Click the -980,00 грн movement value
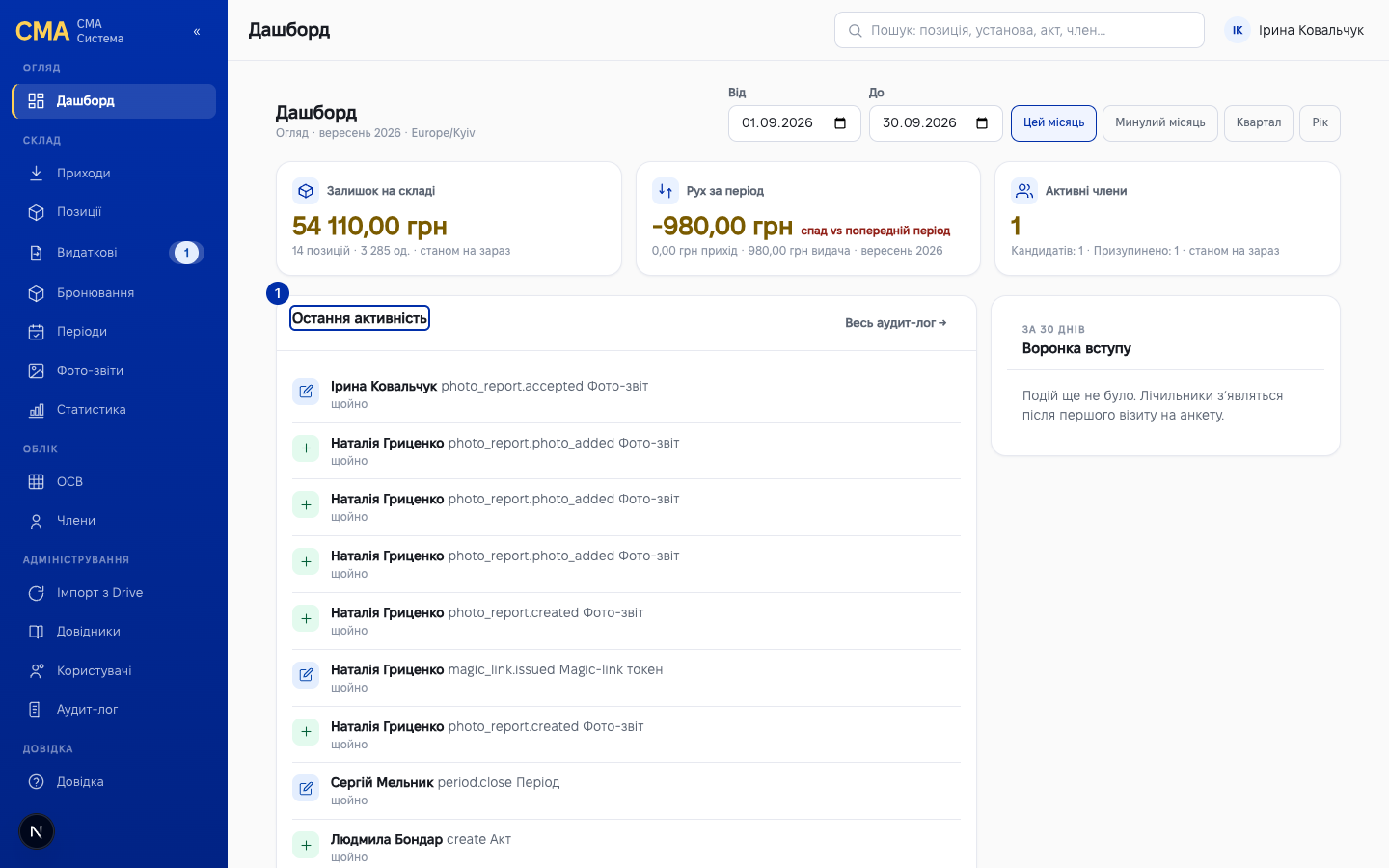Image resolution: width=1389 pixels, height=868 pixels. [x=722, y=227]
